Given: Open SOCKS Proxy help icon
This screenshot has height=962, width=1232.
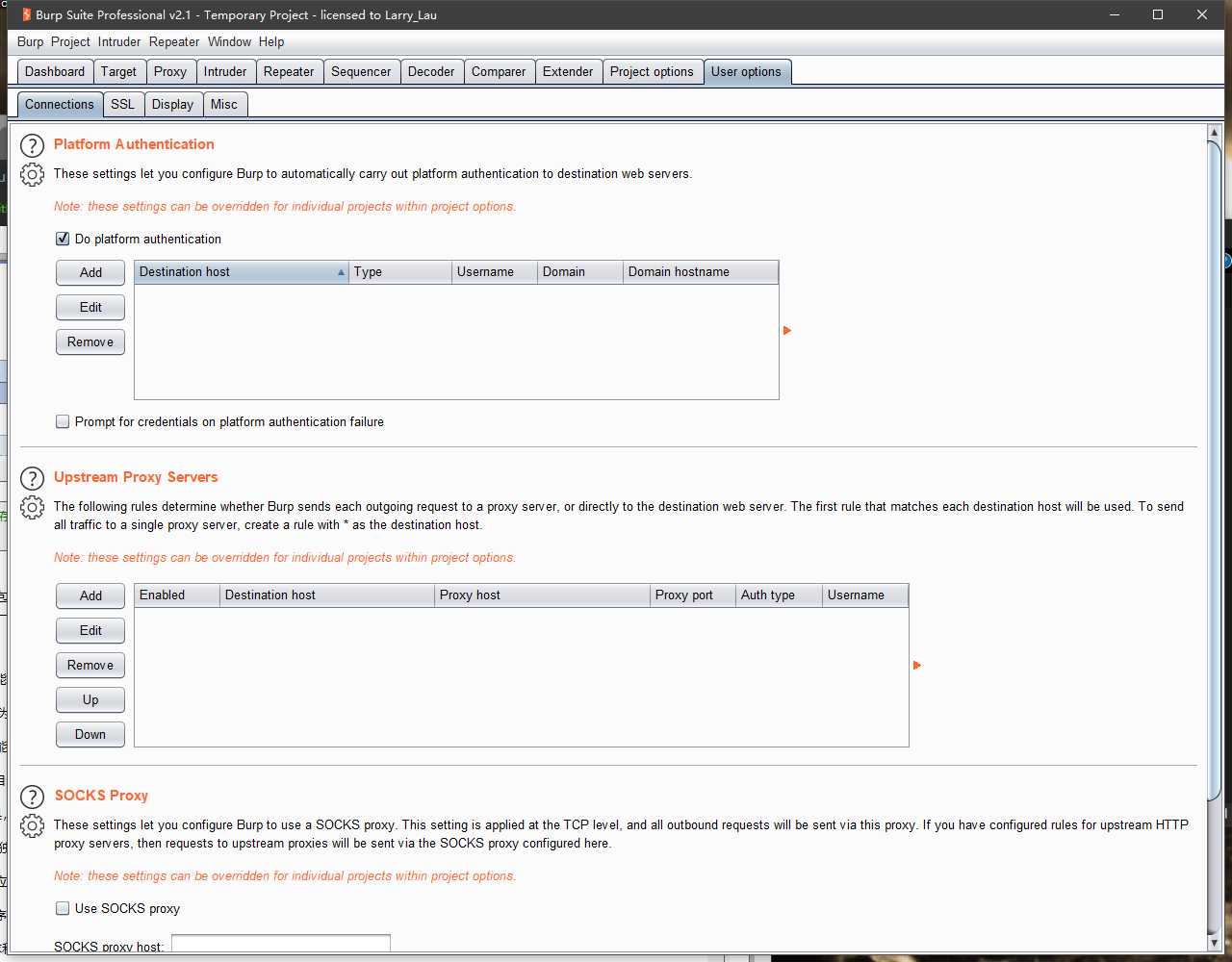Looking at the screenshot, I should (x=33, y=797).
